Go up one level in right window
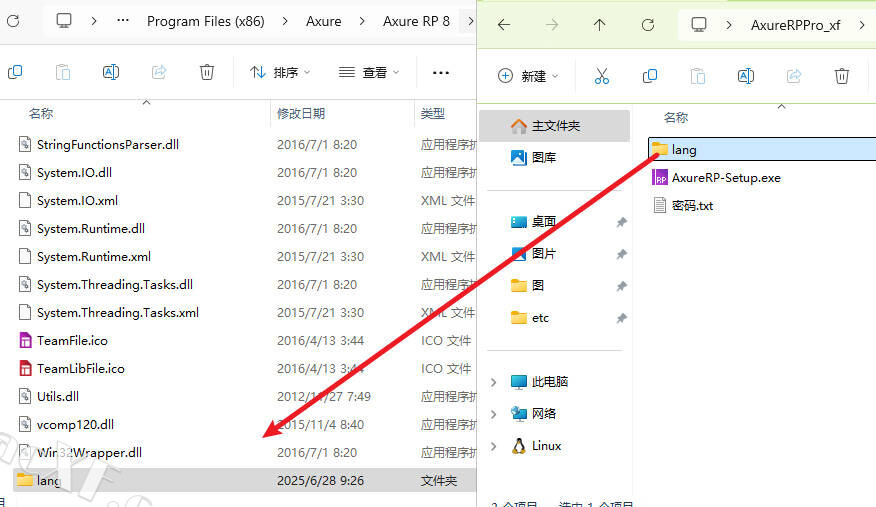This screenshot has height=507, width=876. pyautogui.click(x=599, y=25)
